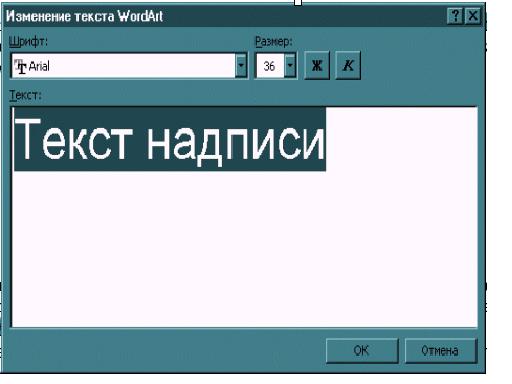Toggle italic with the К button

tap(348, 65)
